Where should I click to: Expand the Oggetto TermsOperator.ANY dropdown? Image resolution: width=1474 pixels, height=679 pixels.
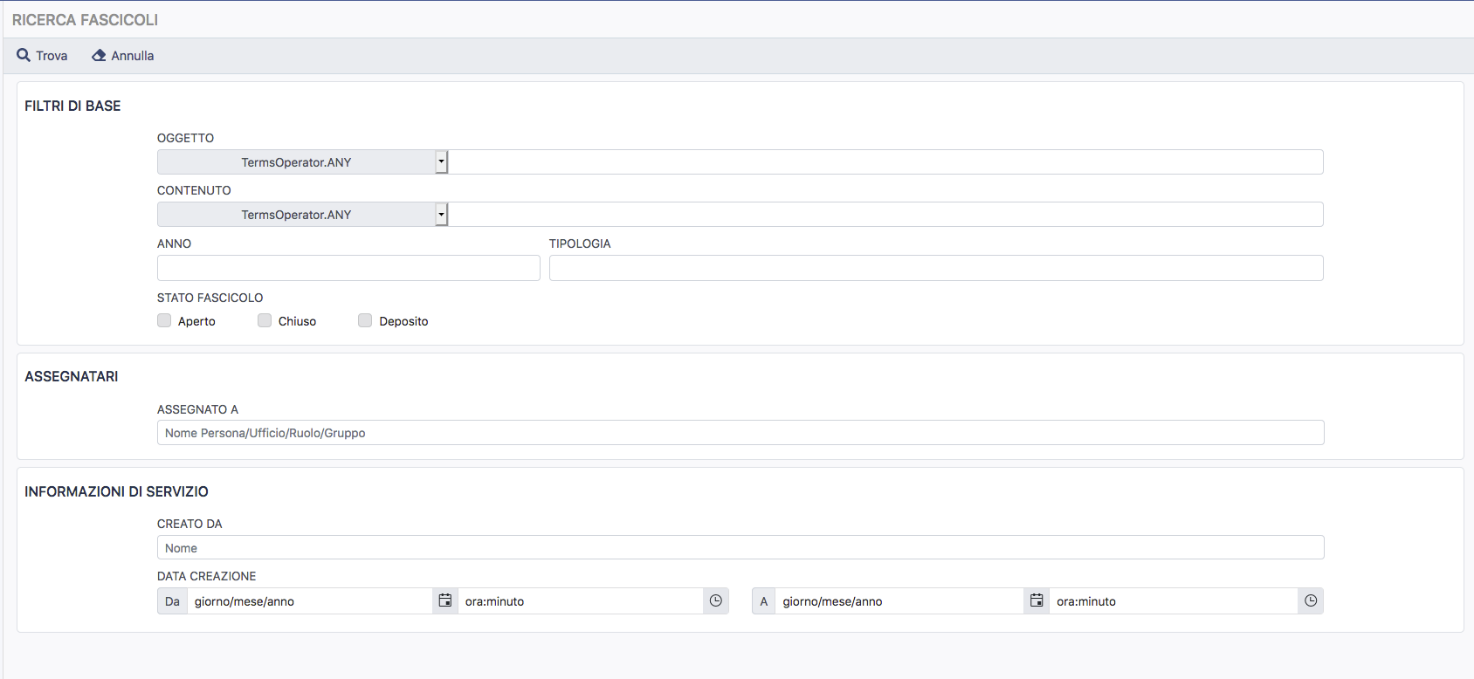pos(302,162)
